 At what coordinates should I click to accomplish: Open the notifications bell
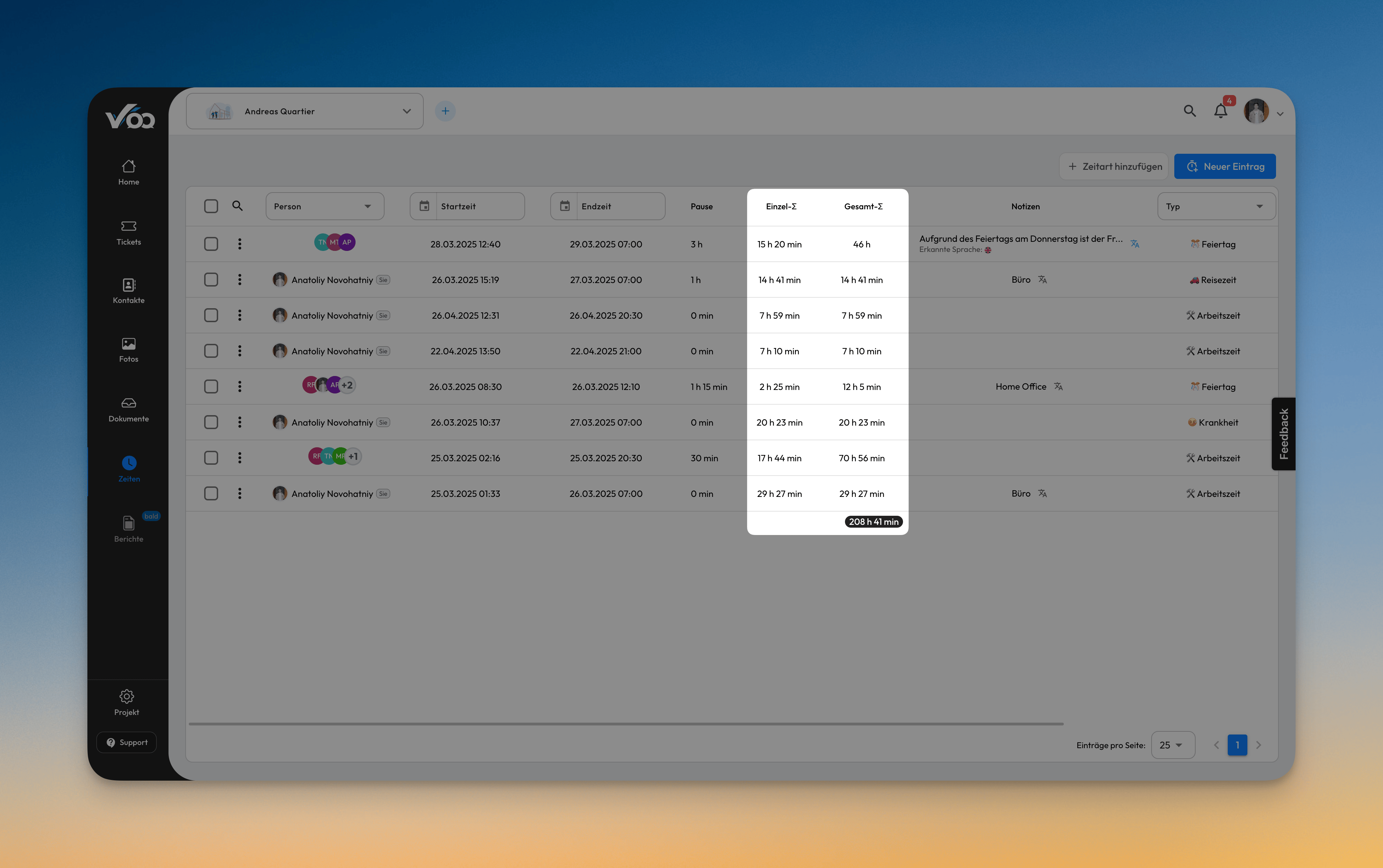point(1220,111)
